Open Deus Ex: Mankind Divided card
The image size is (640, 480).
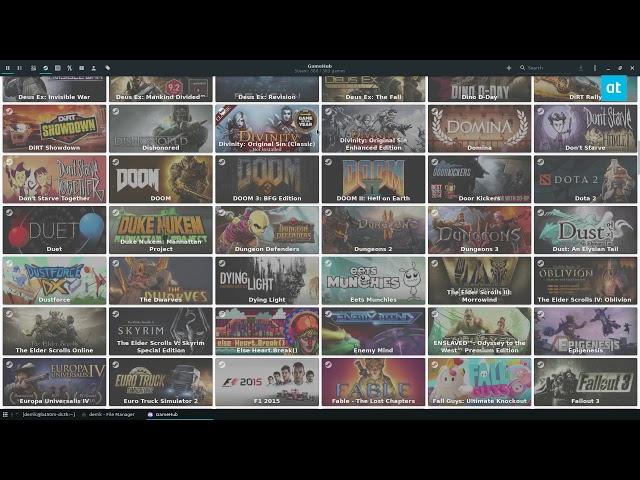[161, 89]
